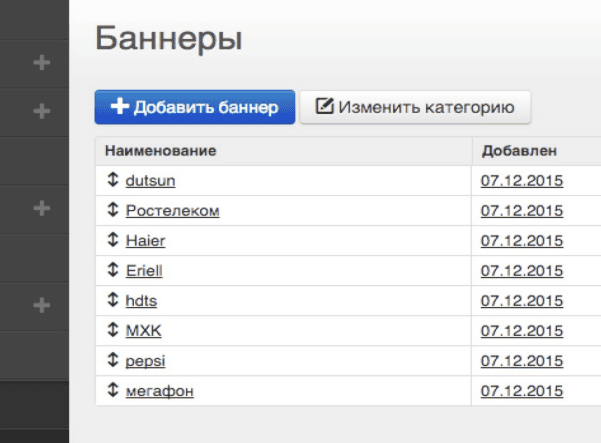
Task: Click the Добавлен column header
Action: point(519,151)
